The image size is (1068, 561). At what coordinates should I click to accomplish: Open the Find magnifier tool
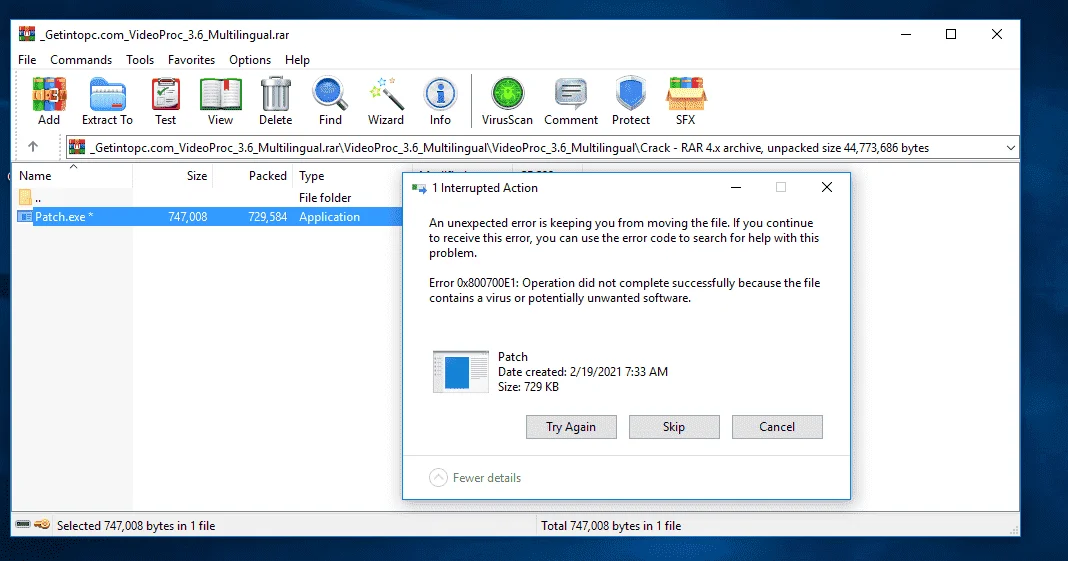tap(330, 101)
